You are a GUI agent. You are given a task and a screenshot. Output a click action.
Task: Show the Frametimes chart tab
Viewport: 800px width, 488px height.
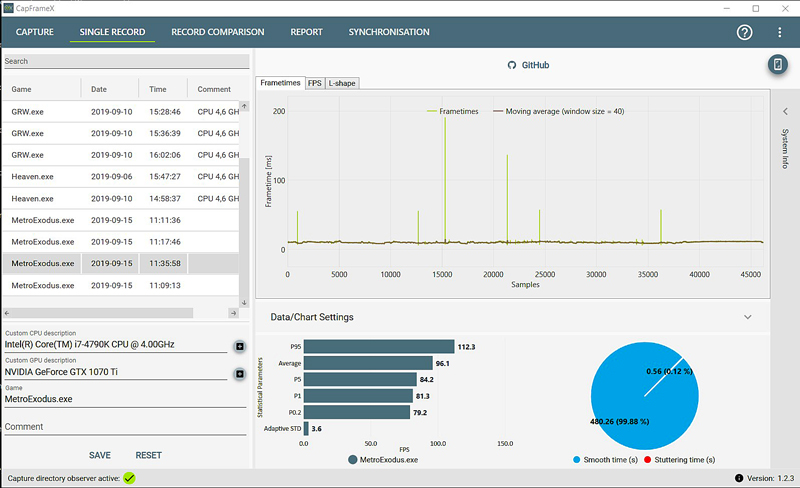[x=280, y=83]
